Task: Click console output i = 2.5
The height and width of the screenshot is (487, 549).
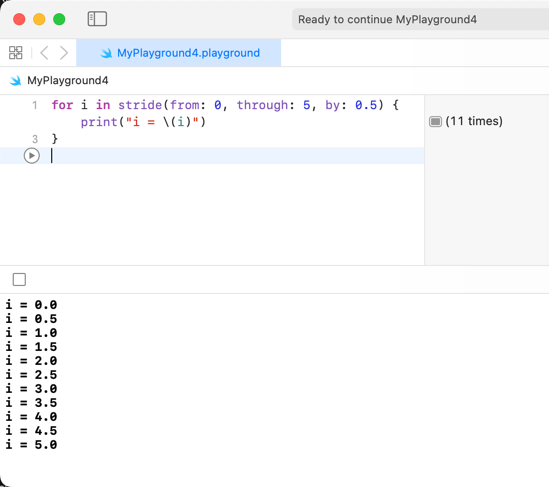Action: 31,375
